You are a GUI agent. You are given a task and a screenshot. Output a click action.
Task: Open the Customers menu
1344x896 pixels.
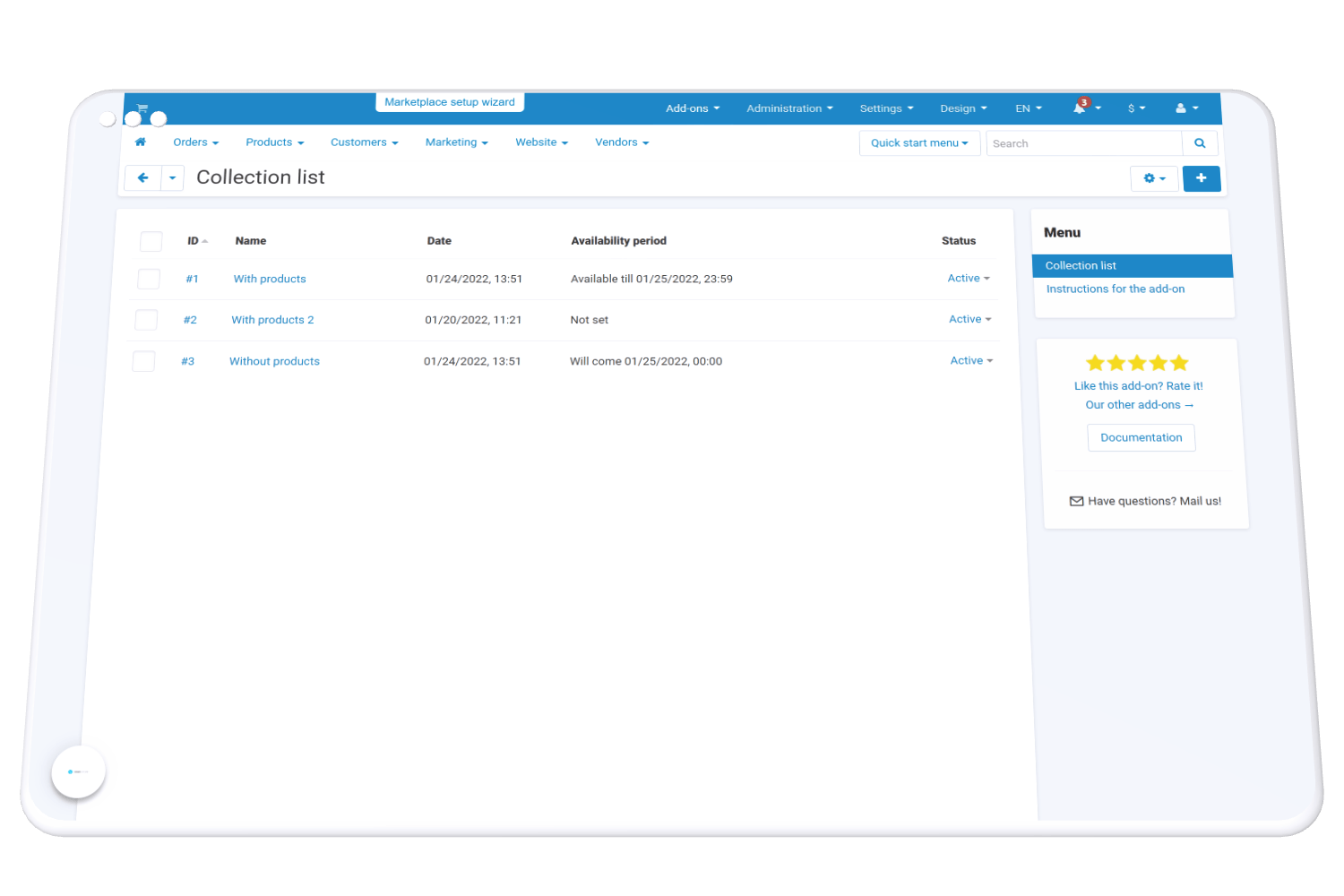(x=364, y=142)
